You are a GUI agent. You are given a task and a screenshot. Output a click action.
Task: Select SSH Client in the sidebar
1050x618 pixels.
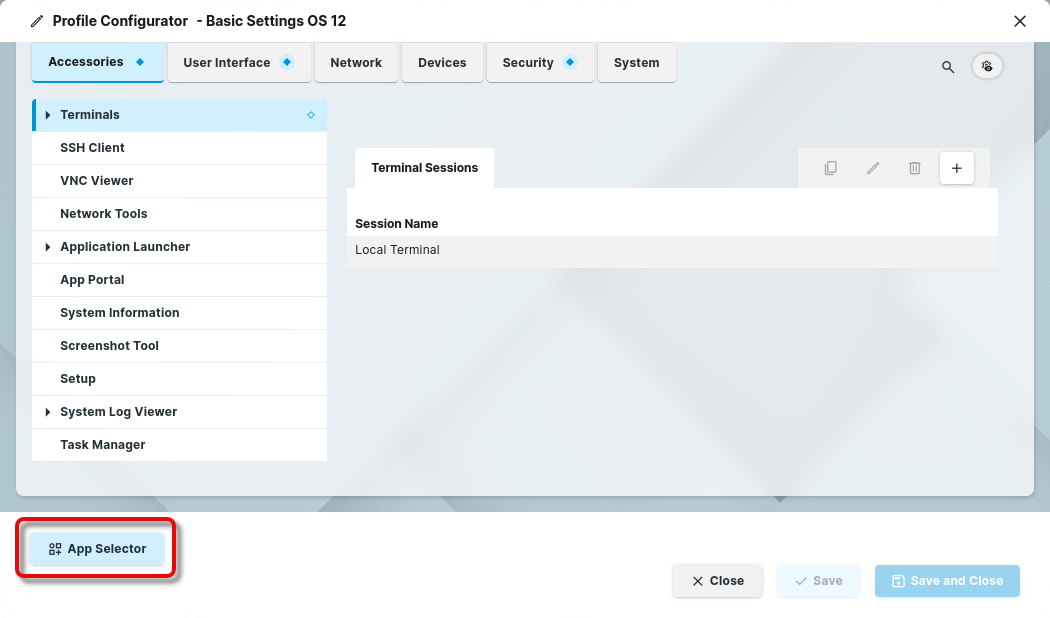[92, 148]
